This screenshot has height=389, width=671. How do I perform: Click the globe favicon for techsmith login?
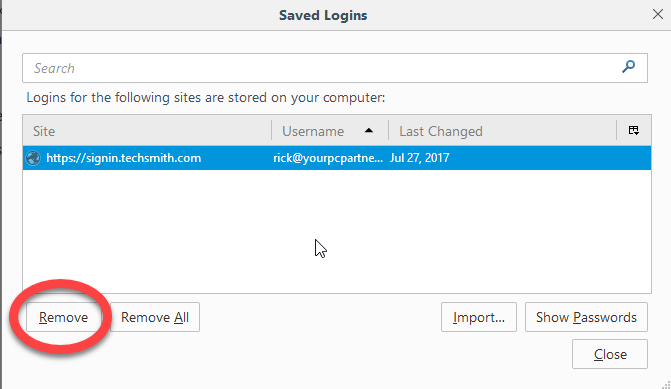click(33, 158)
